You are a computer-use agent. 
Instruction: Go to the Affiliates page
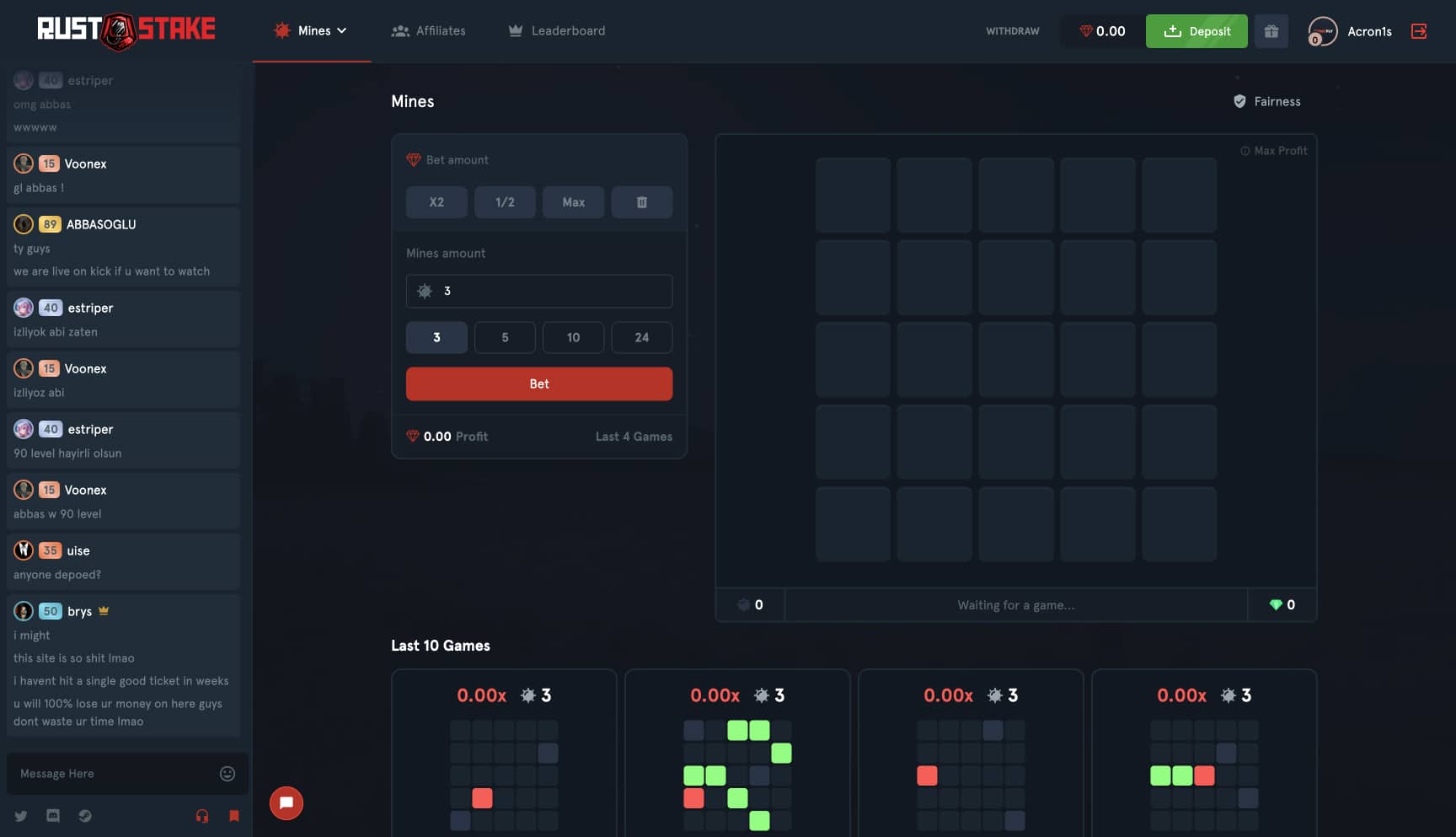(x=428, y=31)
